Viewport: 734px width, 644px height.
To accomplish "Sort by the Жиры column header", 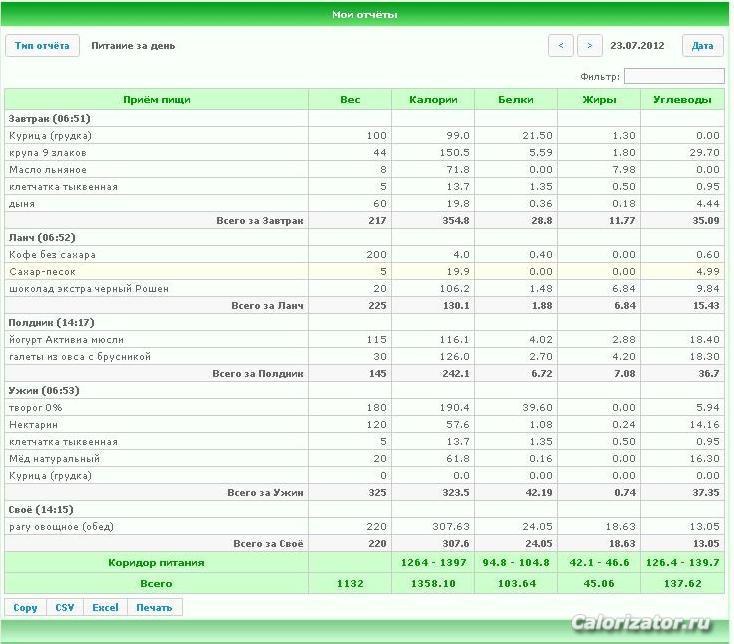I will click(x=599, y=100).
